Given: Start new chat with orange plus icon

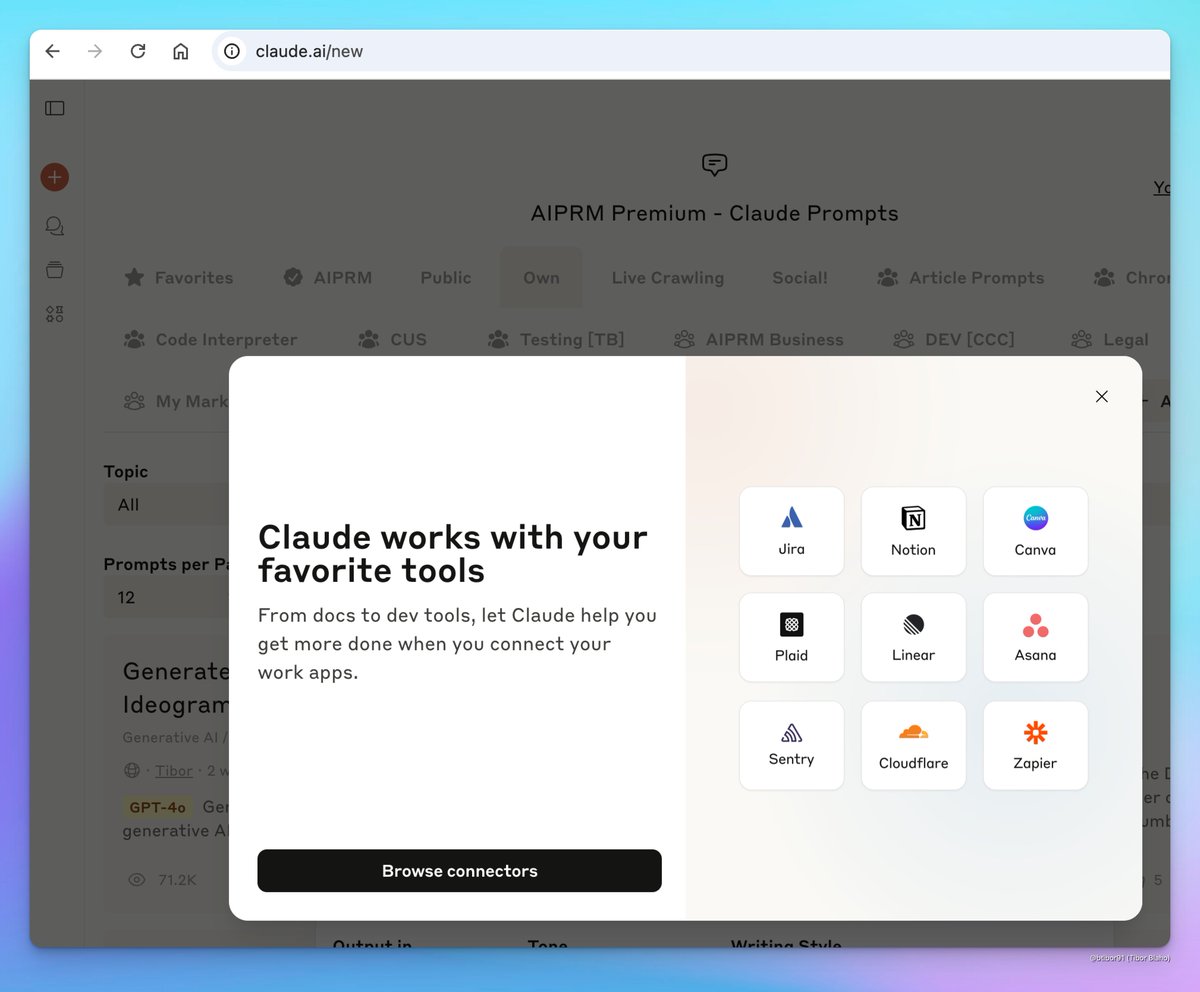Looking at the screenshot, I should (x=54, y=178).
